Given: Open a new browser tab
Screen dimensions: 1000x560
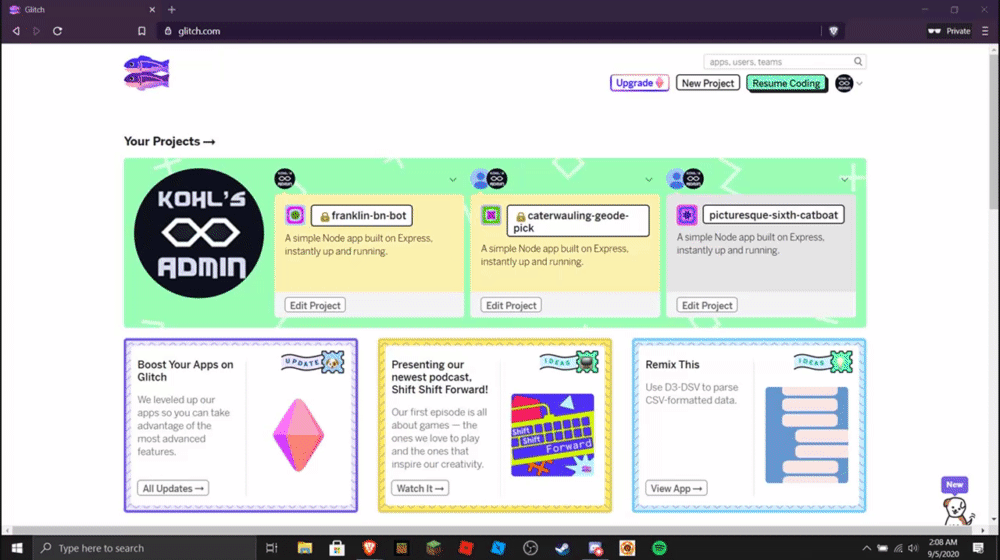Looking at the screenshot, I should [x=172, y=10].
